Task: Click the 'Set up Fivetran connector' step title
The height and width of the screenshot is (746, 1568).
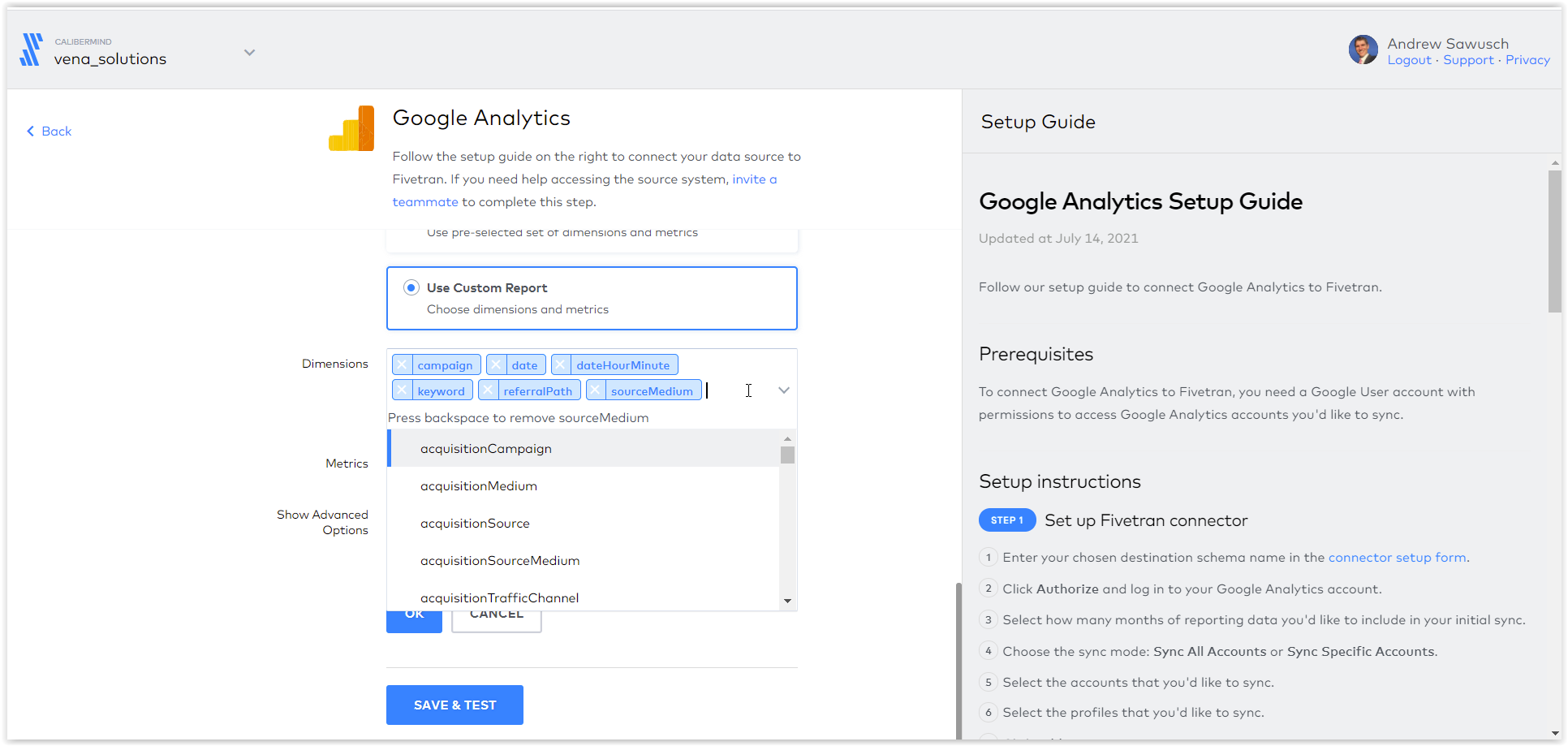Action: click(1146, 520)
